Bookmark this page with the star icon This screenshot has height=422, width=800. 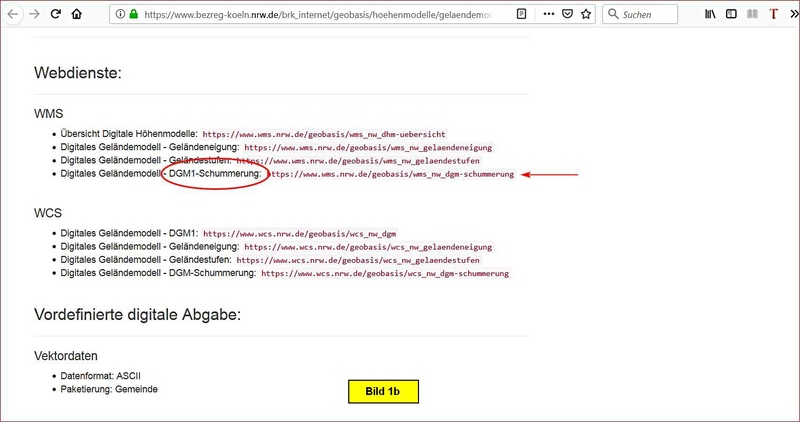click(585, 15)
